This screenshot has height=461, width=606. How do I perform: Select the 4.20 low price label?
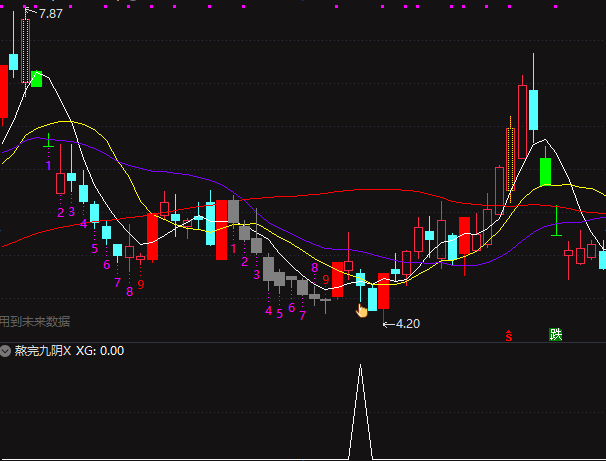[408, 323]
